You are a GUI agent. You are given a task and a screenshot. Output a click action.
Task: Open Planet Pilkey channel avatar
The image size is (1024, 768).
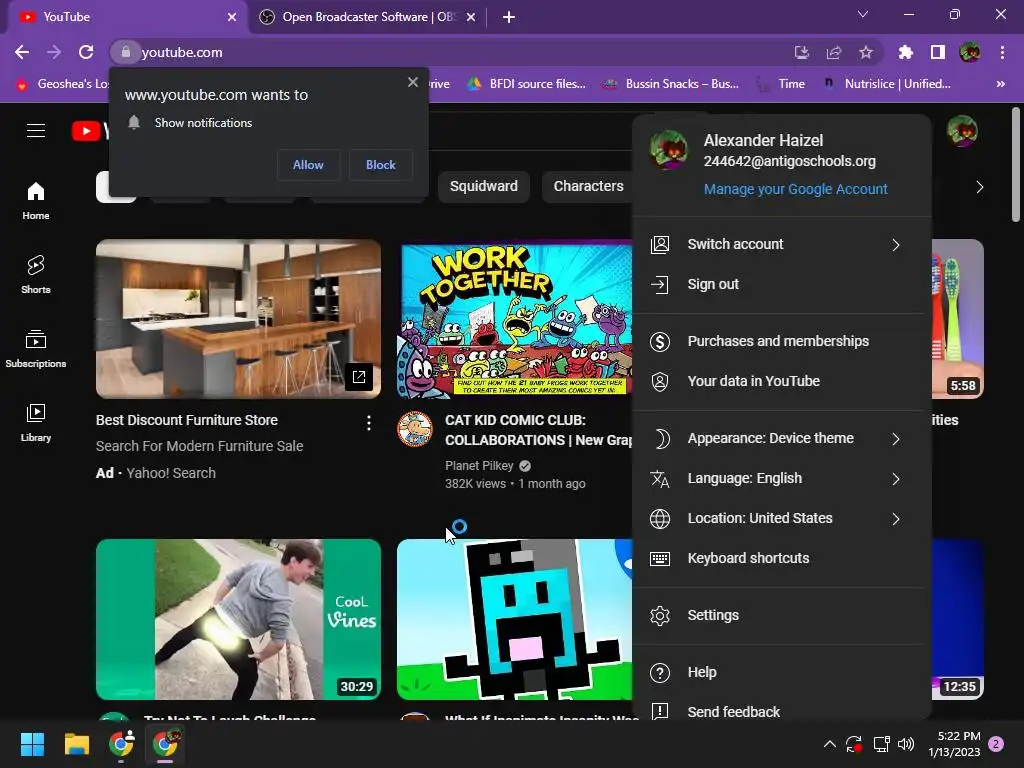(x=415, y=429)
